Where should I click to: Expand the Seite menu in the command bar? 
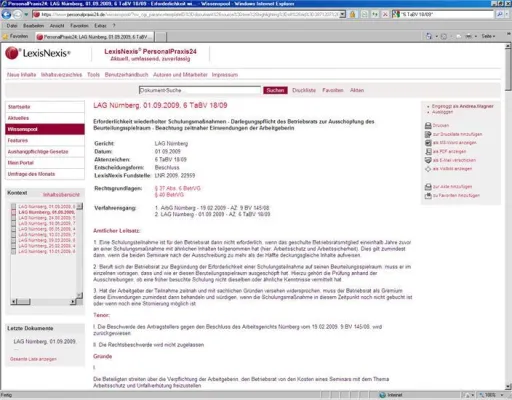(488, 36)
